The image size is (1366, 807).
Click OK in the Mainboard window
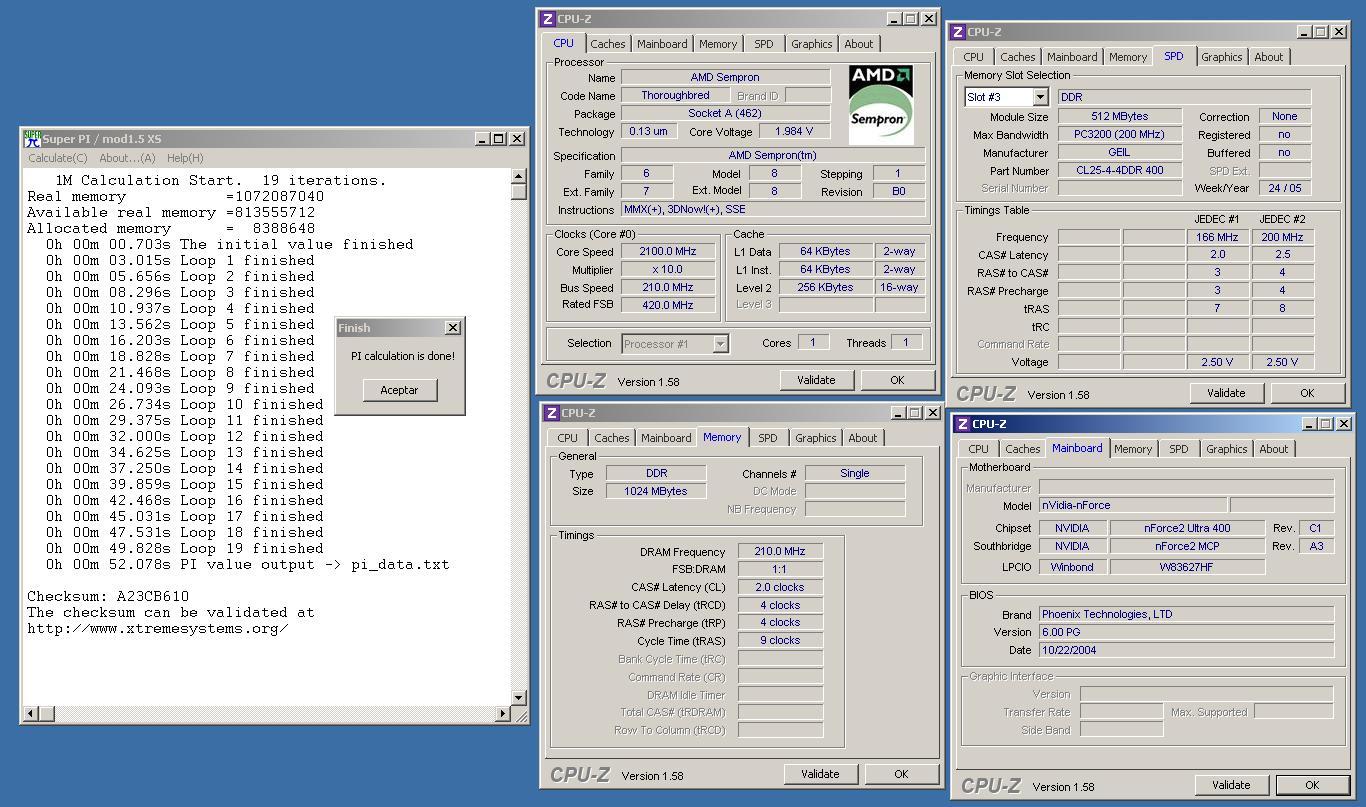pyautogui.click(x=1312, y=785)
